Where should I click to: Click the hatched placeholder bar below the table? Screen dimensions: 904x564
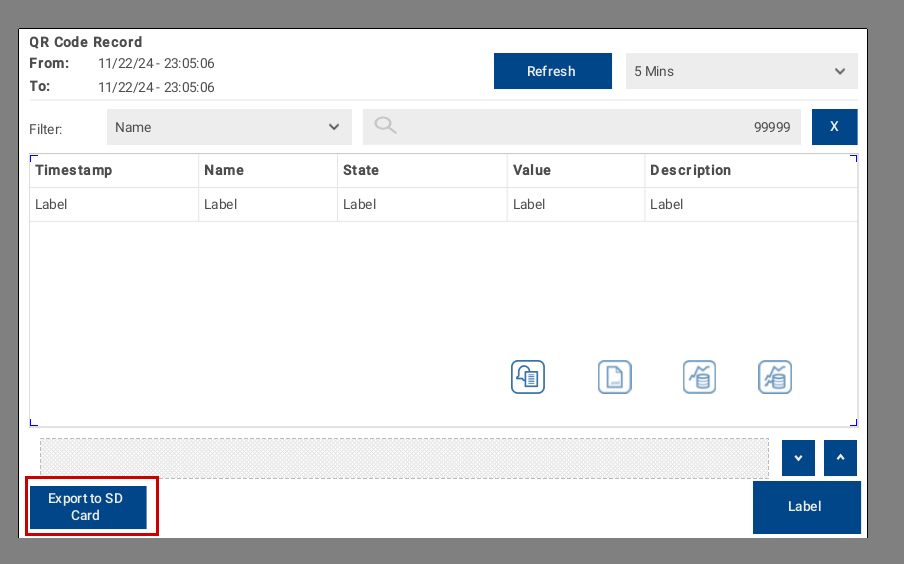(404, 458)
